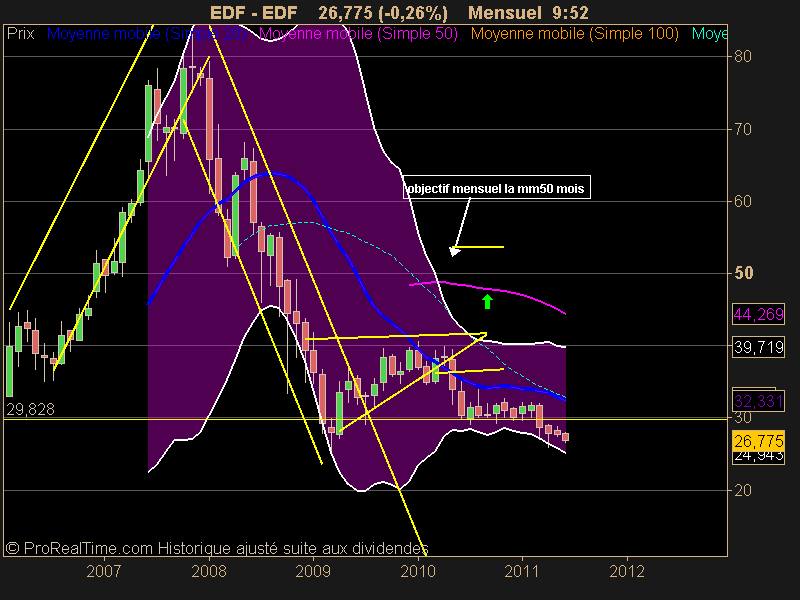Click the green up arrow marker
Viewport: 800px width, 600px height.
pyautogui.click(x=487, y=302)
